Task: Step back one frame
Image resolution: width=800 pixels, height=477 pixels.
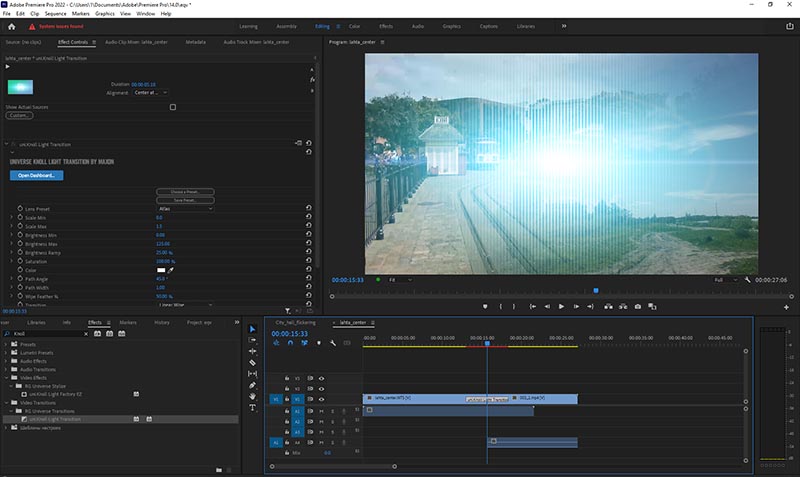Action: pyautogui.click(x=547, y=307)
